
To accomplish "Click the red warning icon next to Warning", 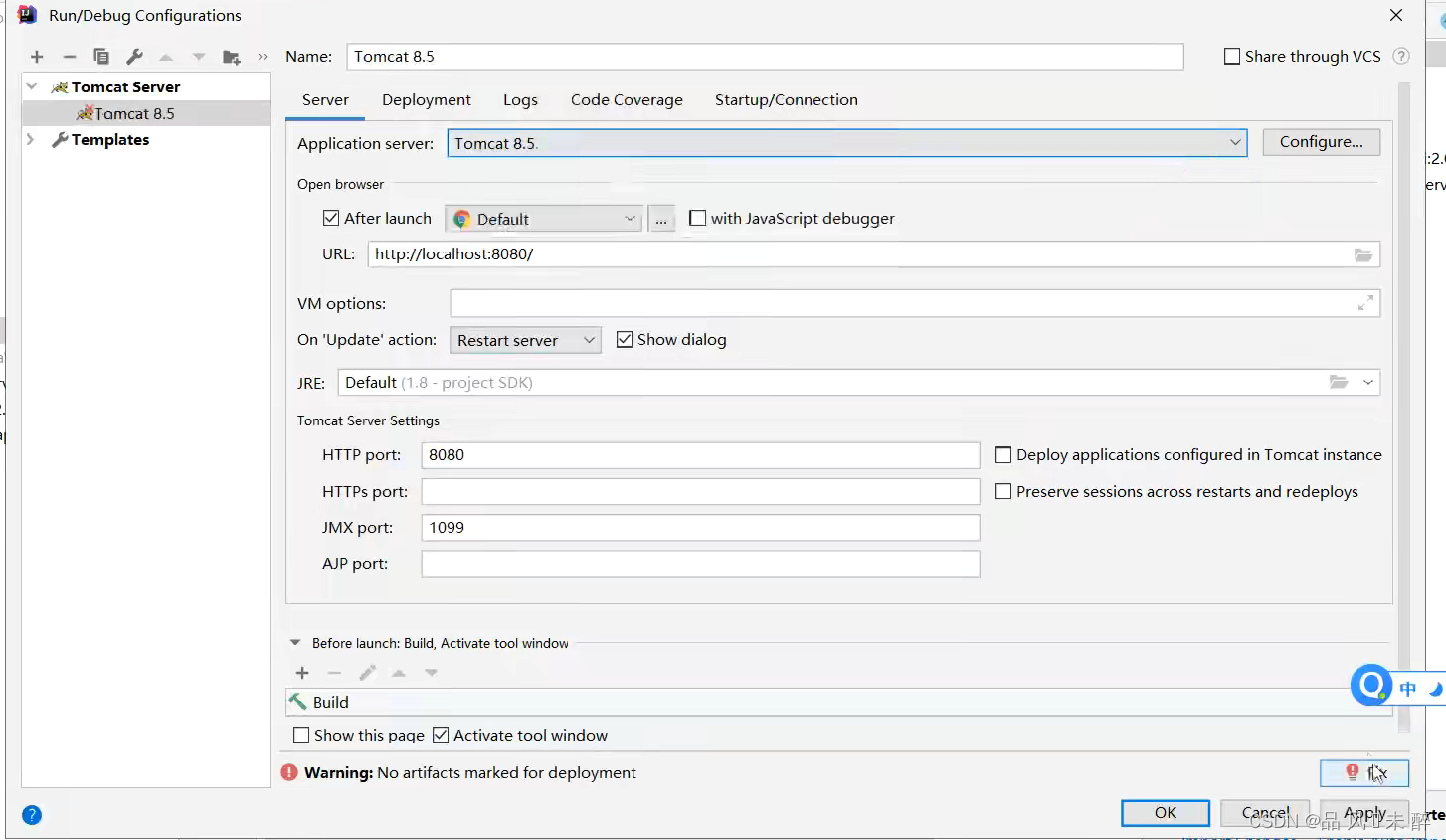I will [x=289, y=772].
